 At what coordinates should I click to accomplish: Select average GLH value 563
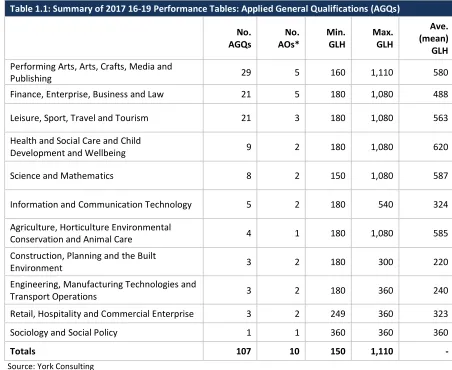[440, 118]
